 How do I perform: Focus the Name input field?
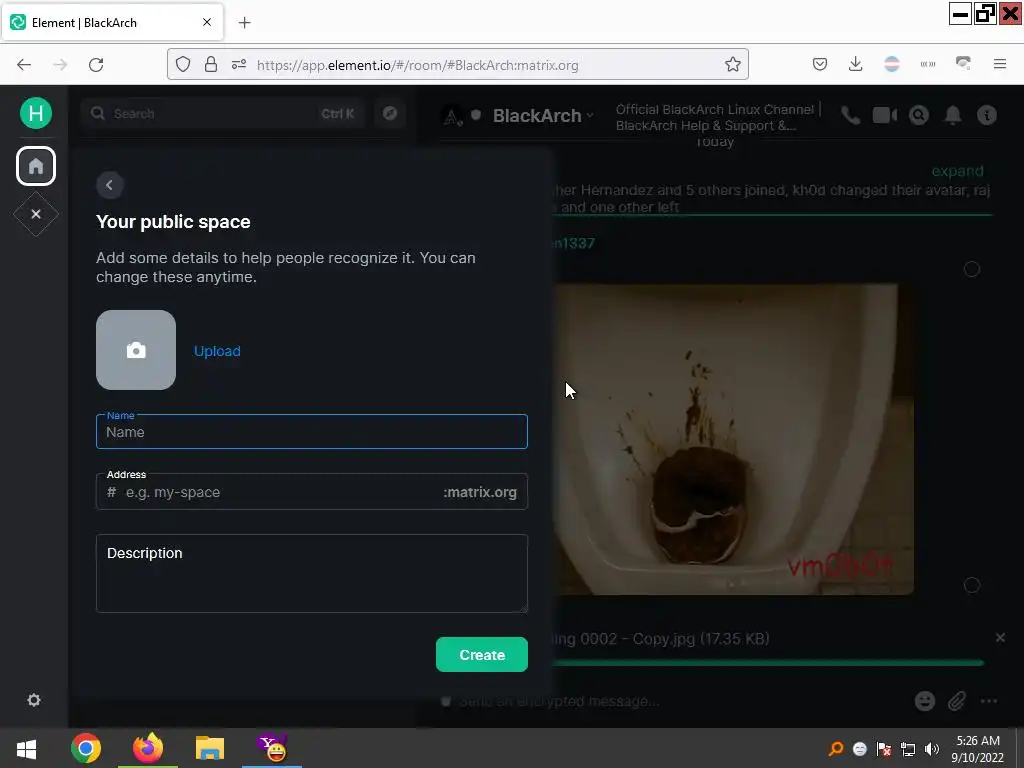point(312,432)
